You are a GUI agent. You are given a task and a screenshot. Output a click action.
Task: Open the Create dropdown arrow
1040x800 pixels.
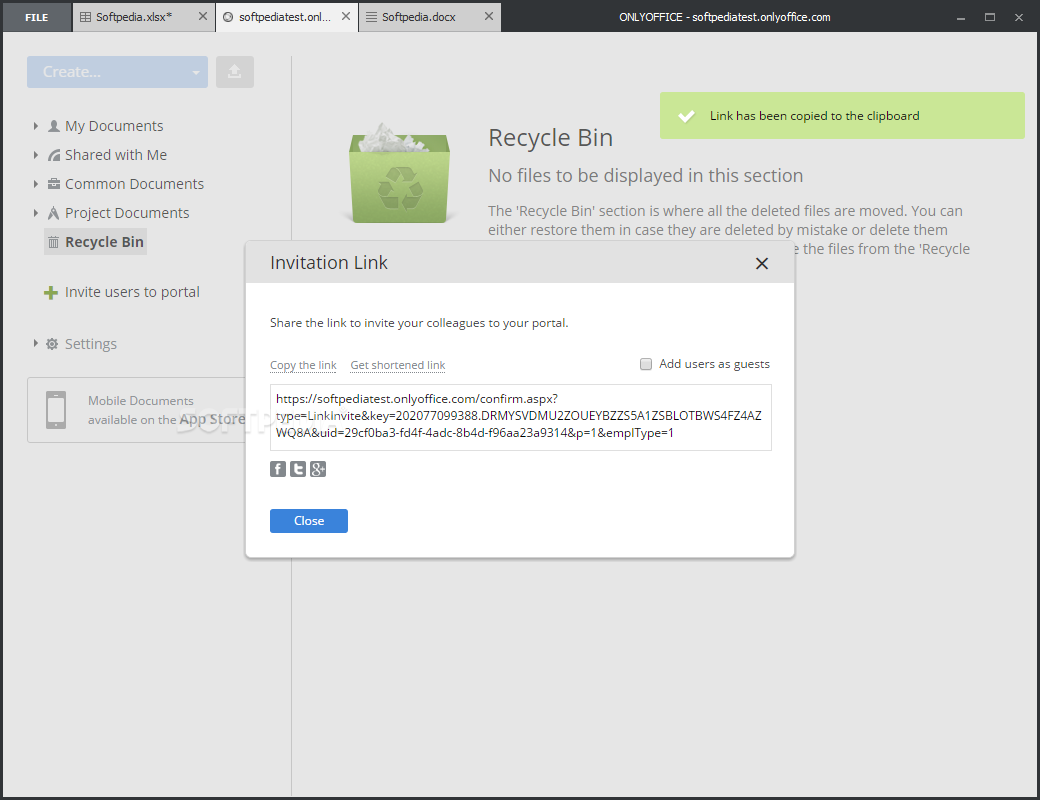196,72
